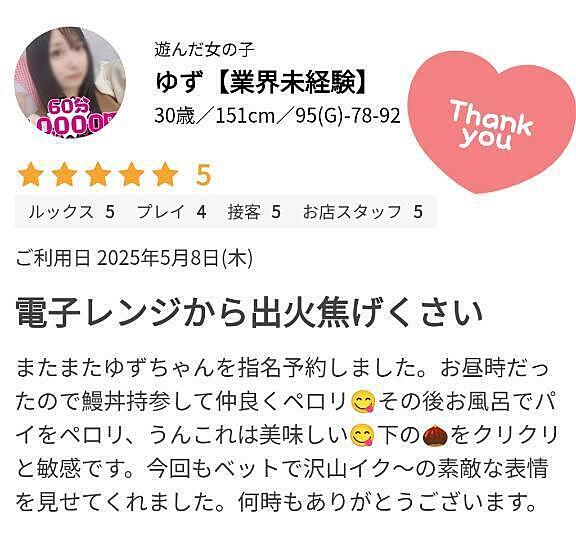Click the ご利用日 2025年5月8日 date line
Image resolution: width=576 pixels, height=539 pixels.
pyautogui.click(x=134, y=258)
